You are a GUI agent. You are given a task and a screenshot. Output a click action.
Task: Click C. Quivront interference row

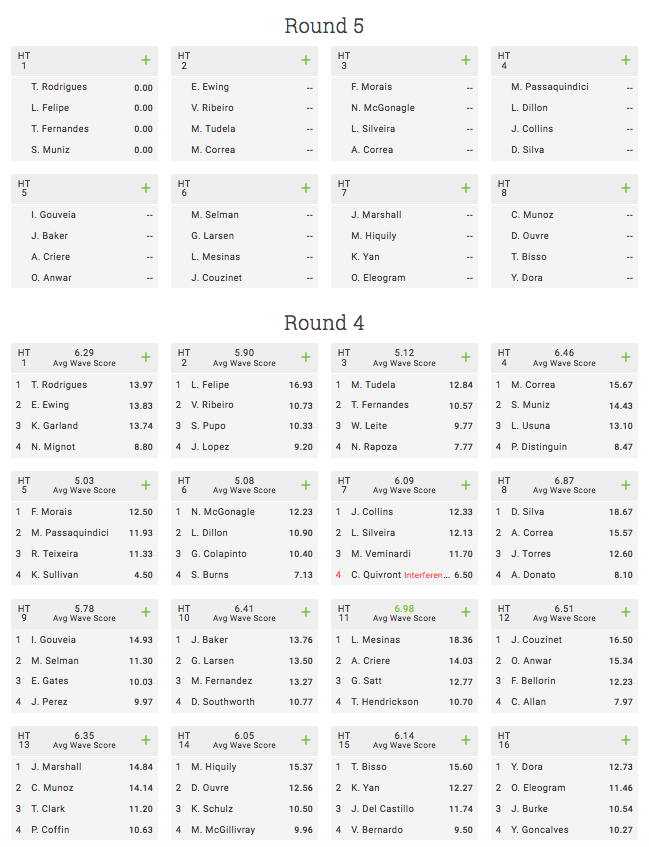click(404, 575)
